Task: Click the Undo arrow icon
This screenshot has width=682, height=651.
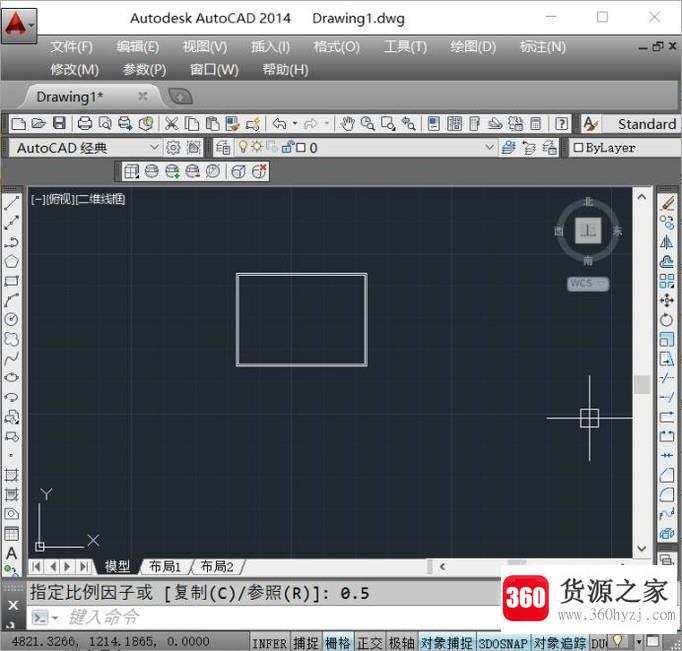Action: click(279, 124)
